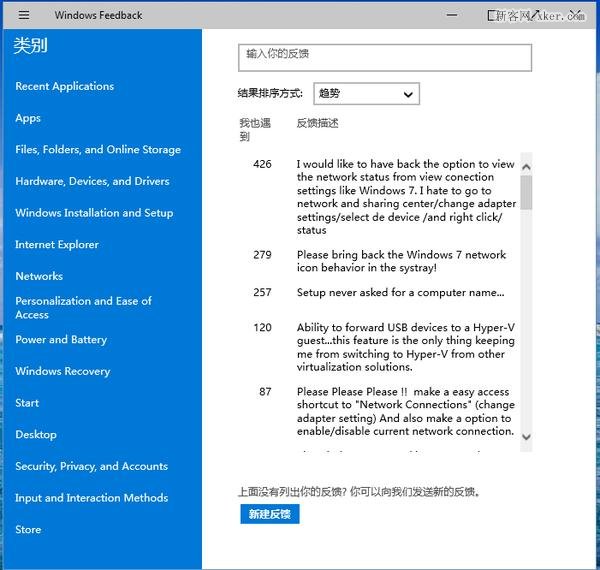Open feedback about viewing network status

pyautogui.click(x=406, y=197)
